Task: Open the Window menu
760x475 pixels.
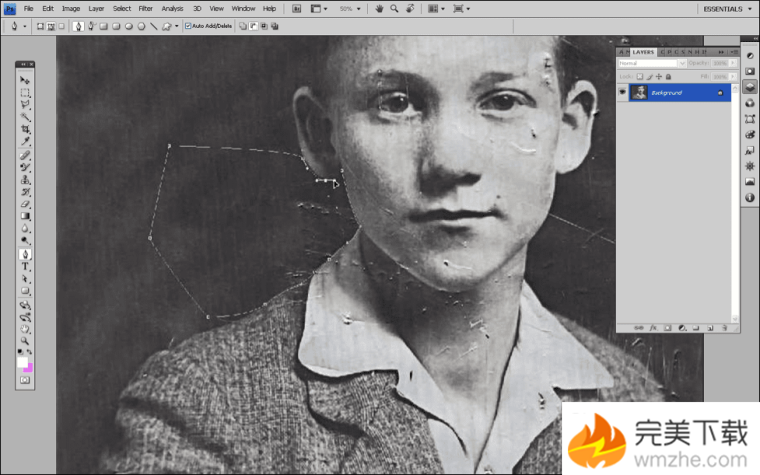Action: (x=243, y=9)
